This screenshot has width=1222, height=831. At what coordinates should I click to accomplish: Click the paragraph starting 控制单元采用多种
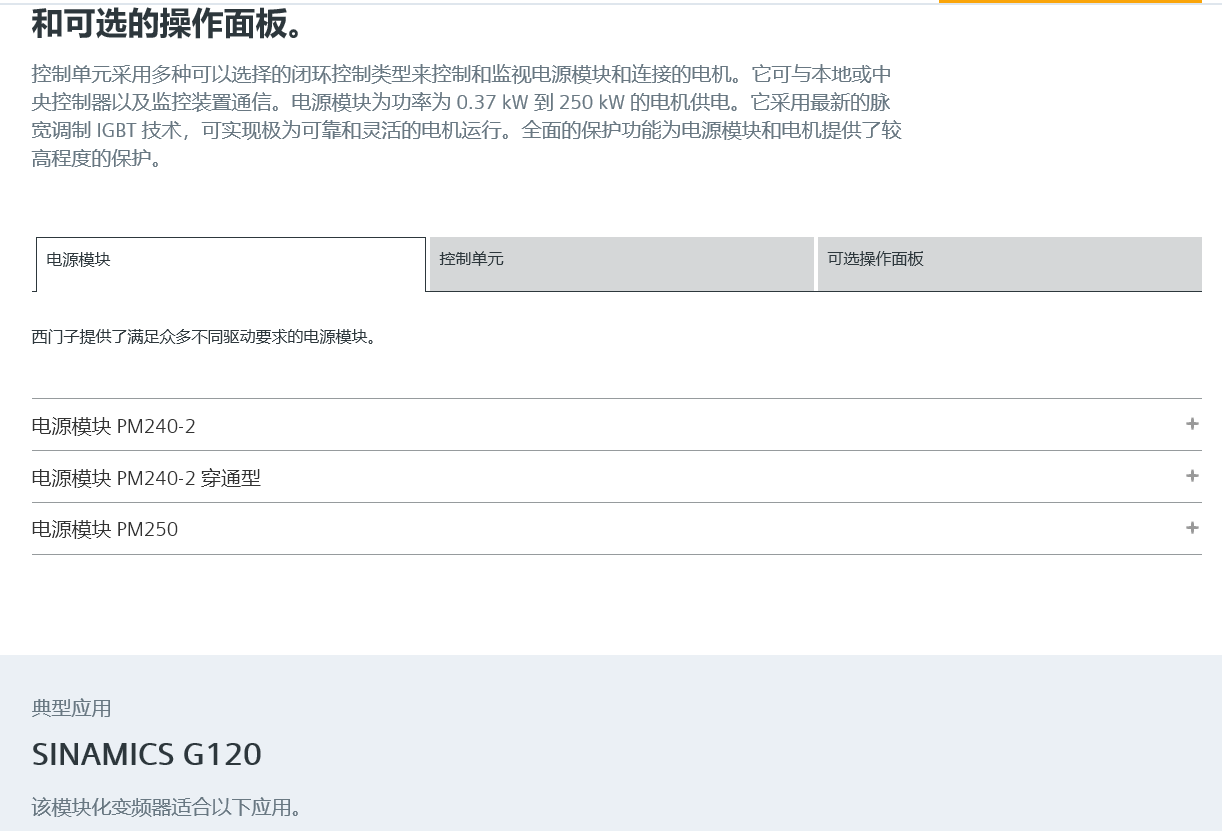[467, 116]
